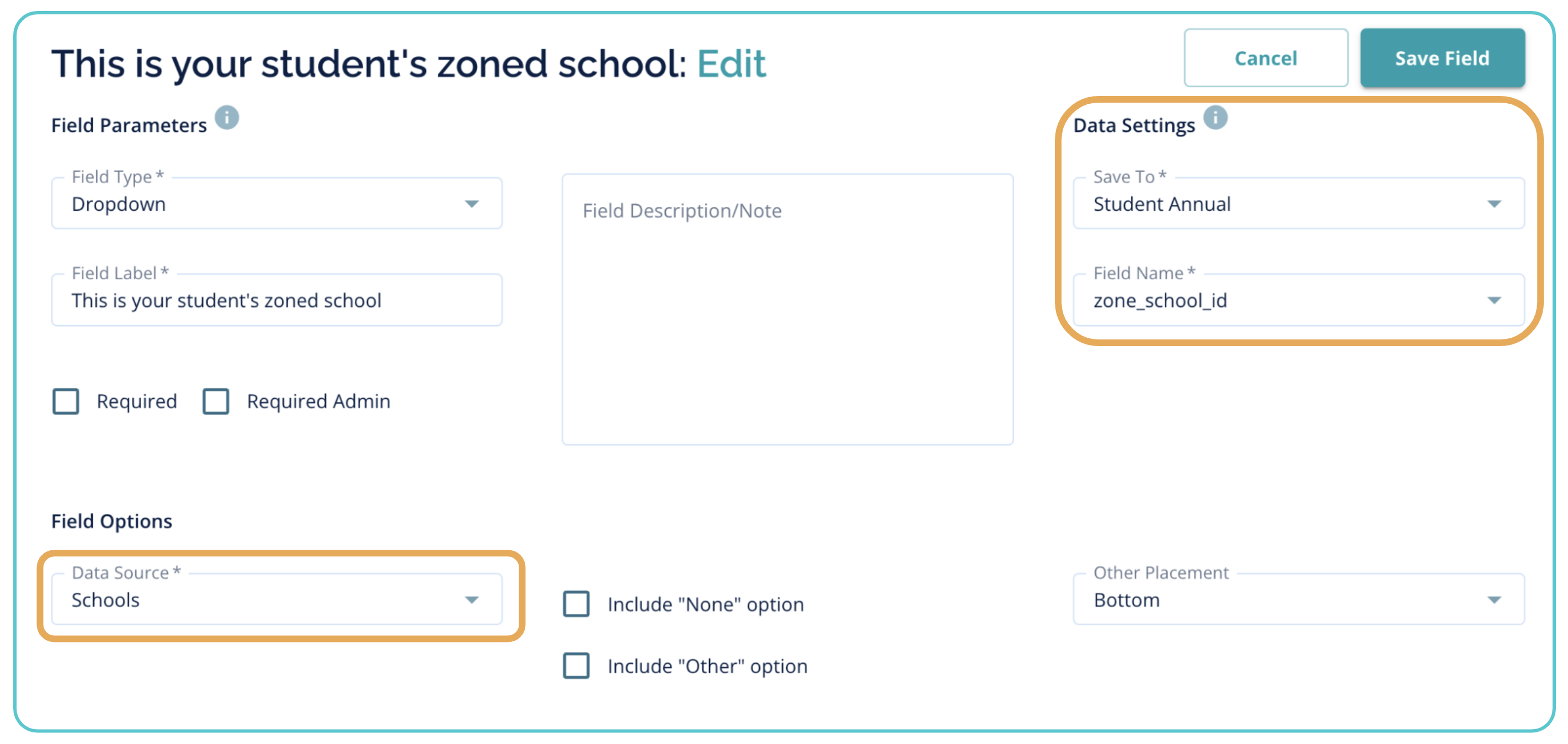
Task: Open the Field Type dropdown showing Dropdown
Action: [268, 204]
